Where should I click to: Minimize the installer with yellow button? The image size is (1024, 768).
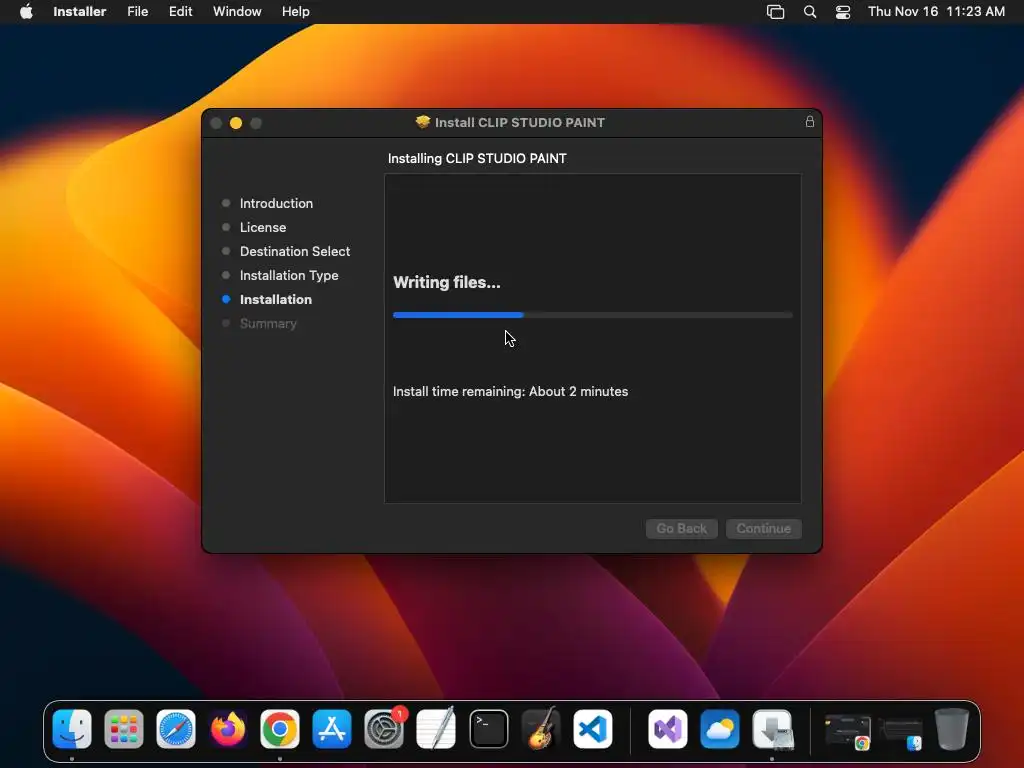[236, 123]
